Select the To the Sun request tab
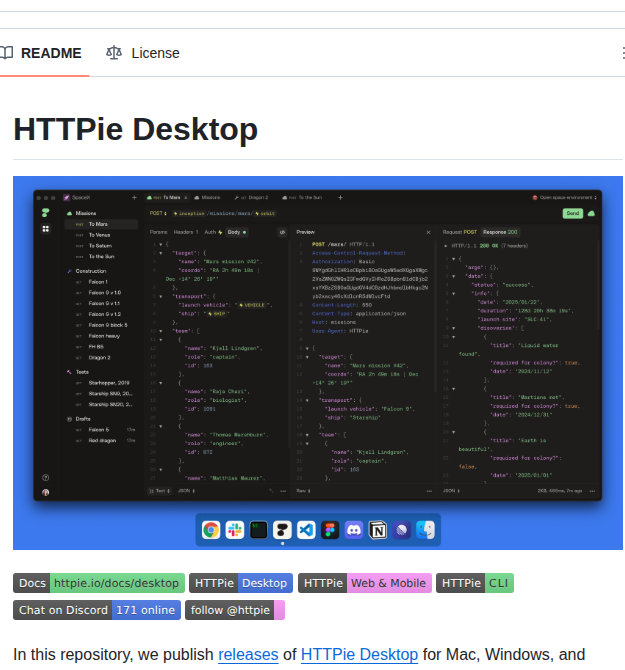 (x=302, y=197)
